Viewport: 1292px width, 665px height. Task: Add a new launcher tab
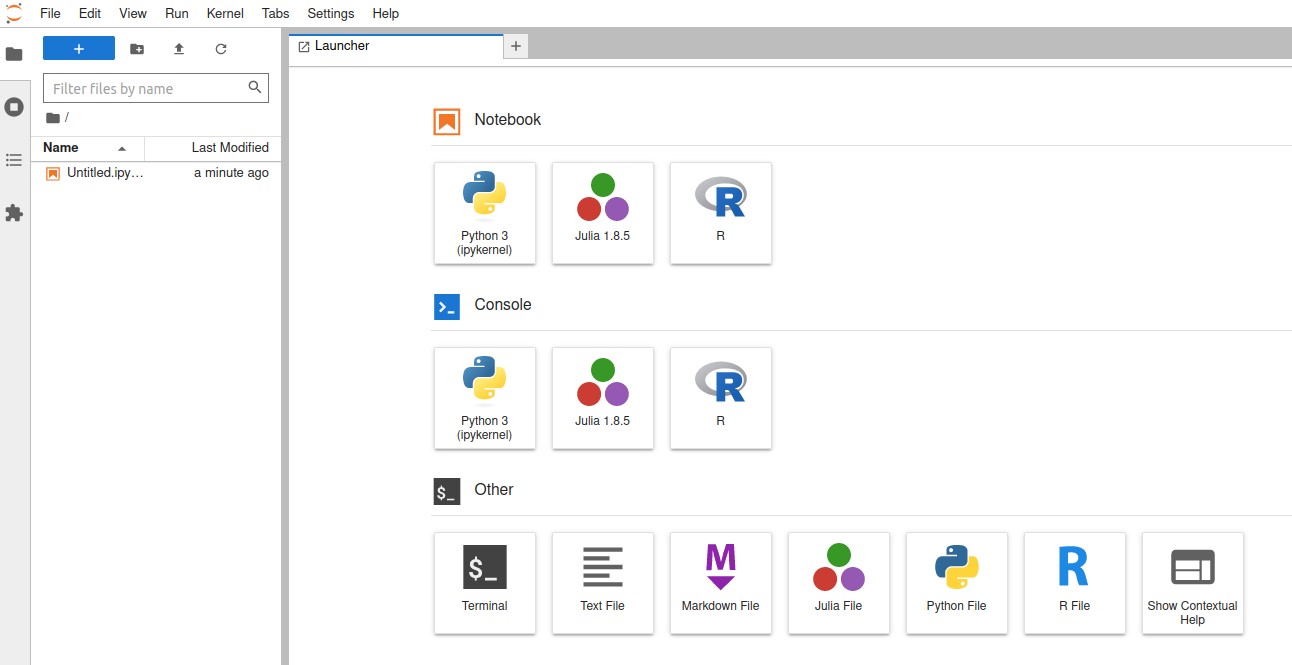point(516,46)
